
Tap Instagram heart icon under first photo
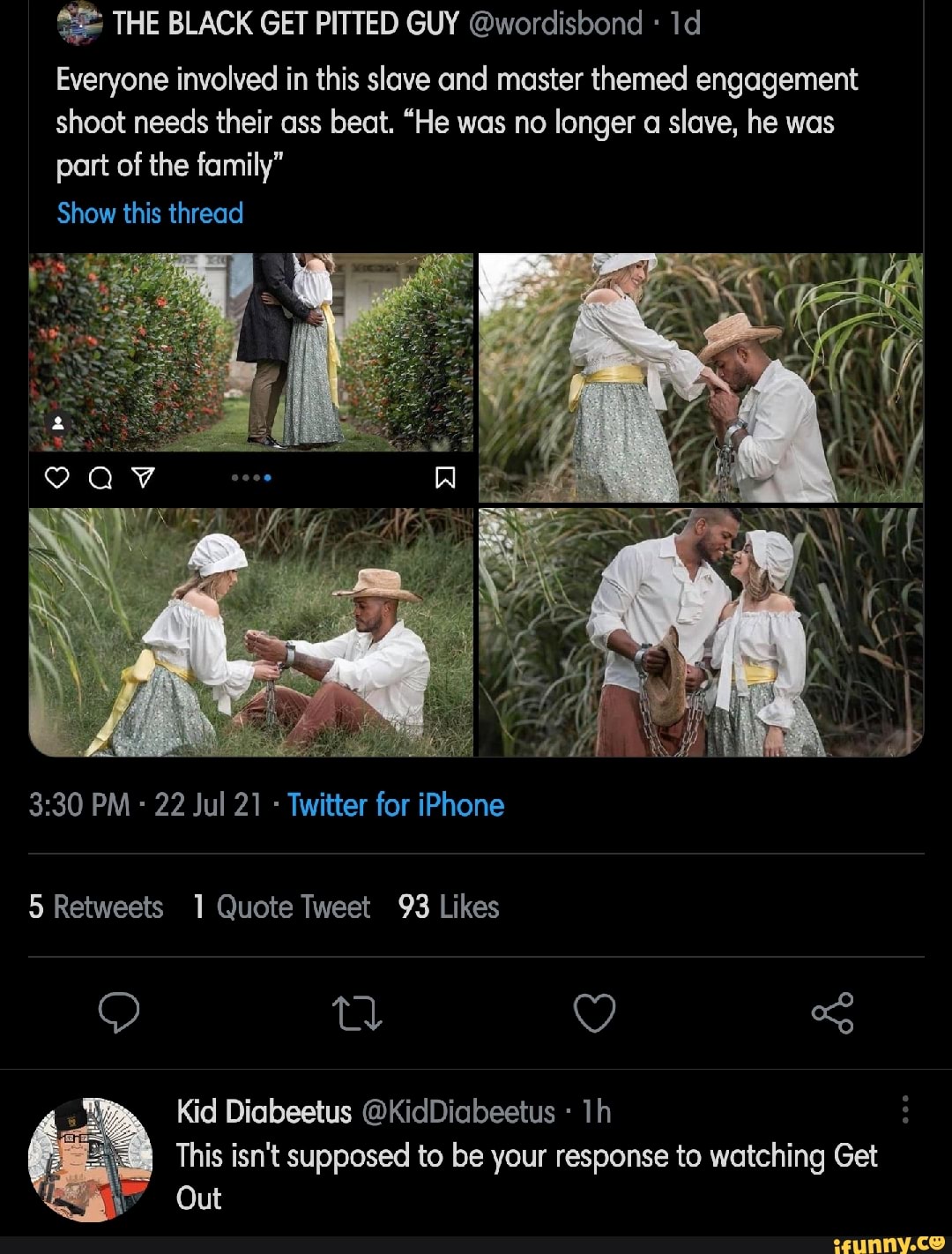(56, 478)
